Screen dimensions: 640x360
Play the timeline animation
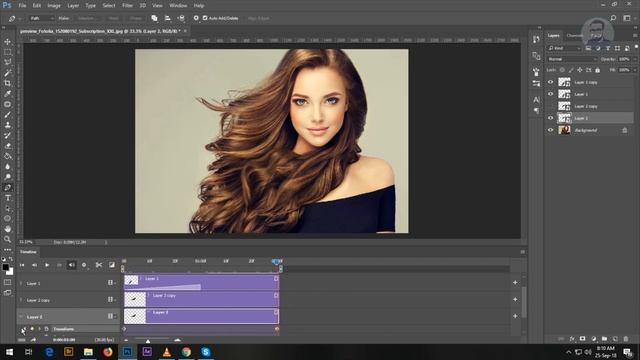tap(47, 265)
